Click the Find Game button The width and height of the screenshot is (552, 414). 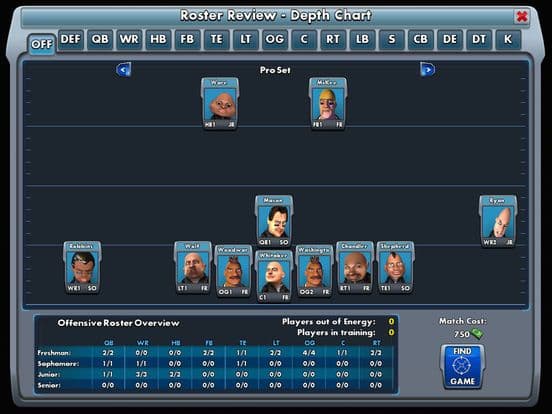pos(462,366)
